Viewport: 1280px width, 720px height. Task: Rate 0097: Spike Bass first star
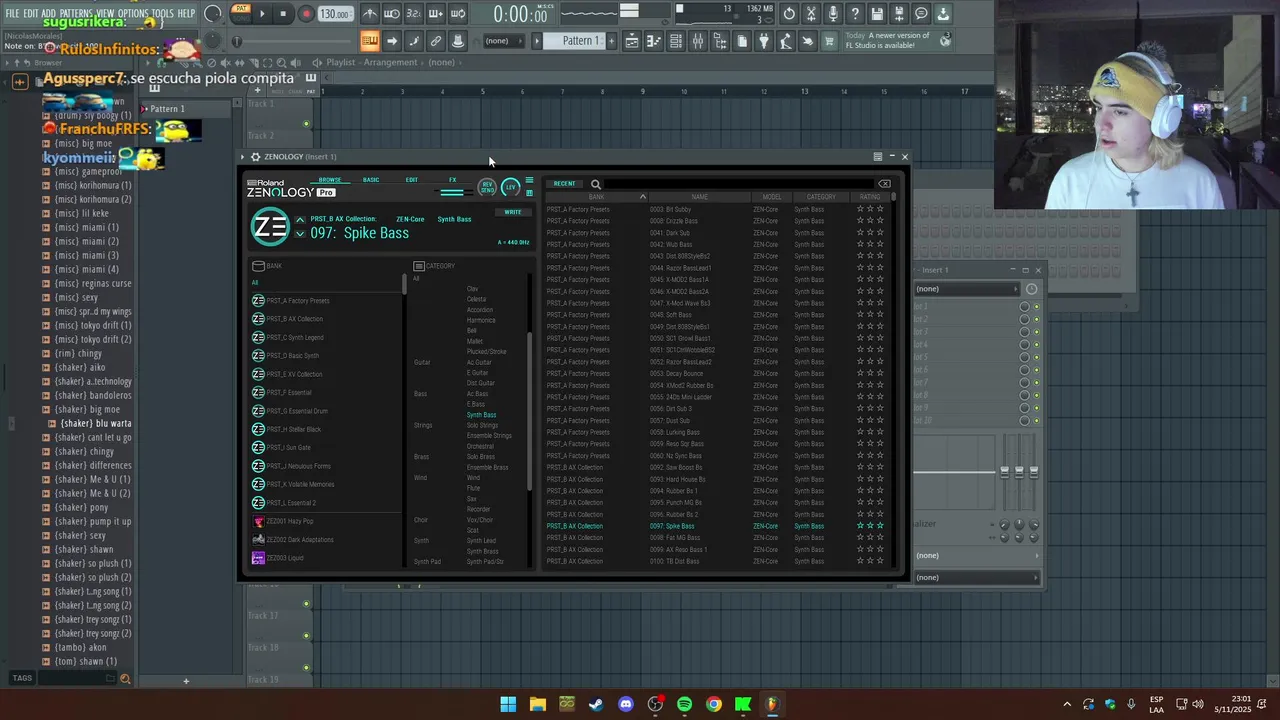click(x=860, y=526)
